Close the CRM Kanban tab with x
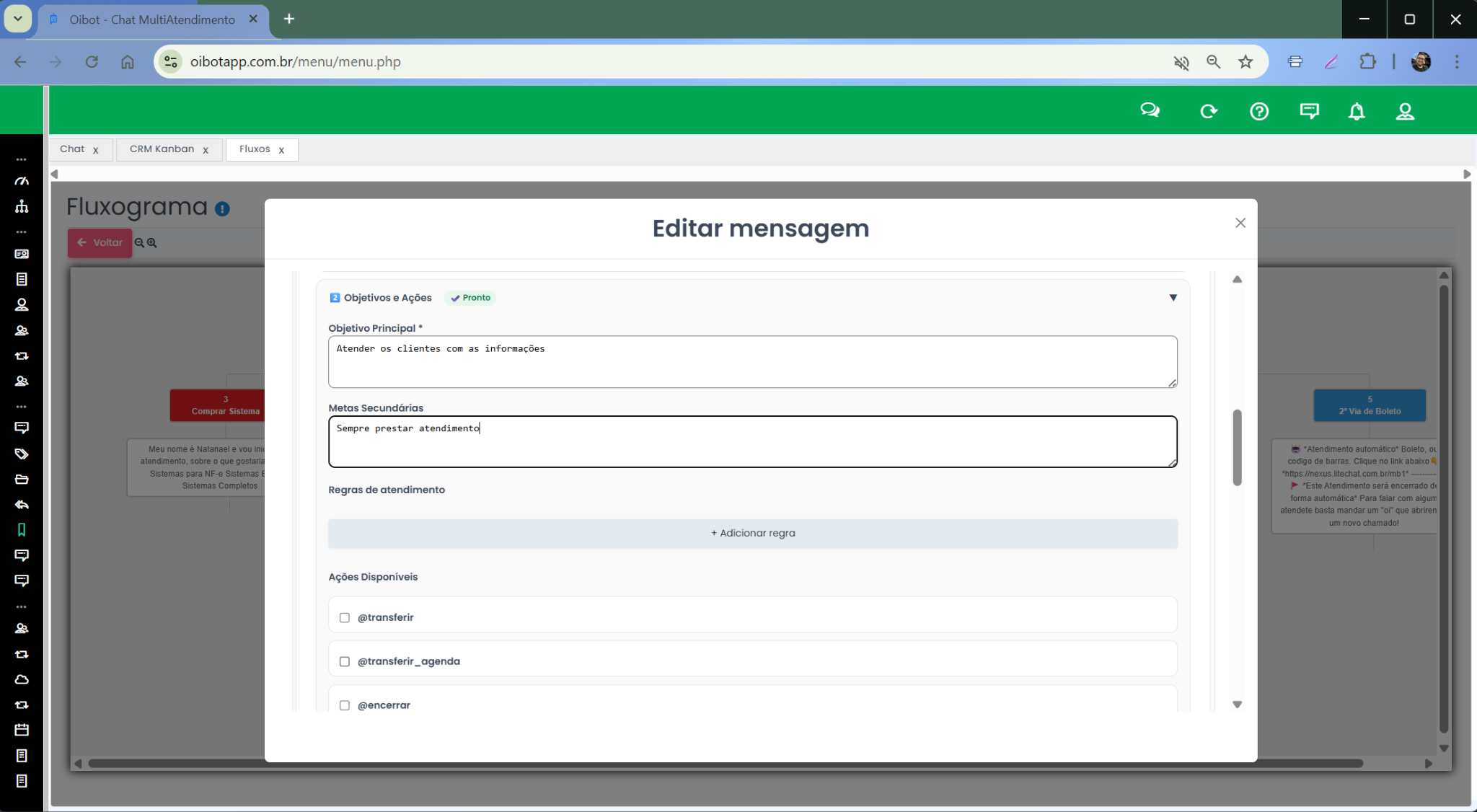1477x812 pixels. pos(206,150)
